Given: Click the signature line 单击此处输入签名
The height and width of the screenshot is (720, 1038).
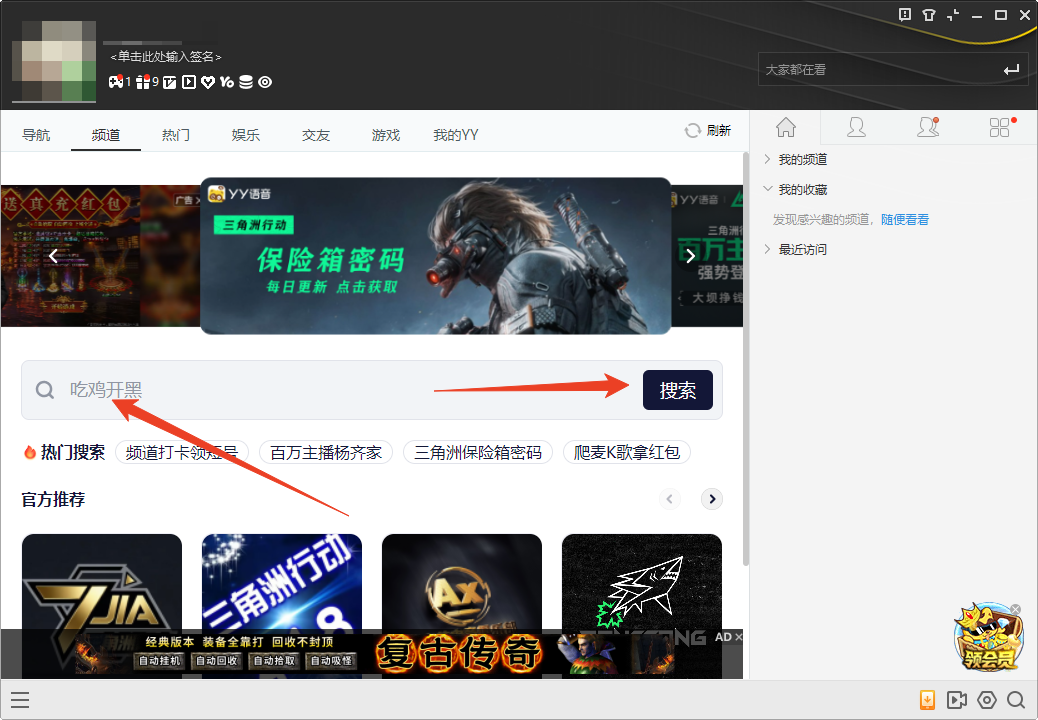Looking at the screenshot, I should [165, 57].
